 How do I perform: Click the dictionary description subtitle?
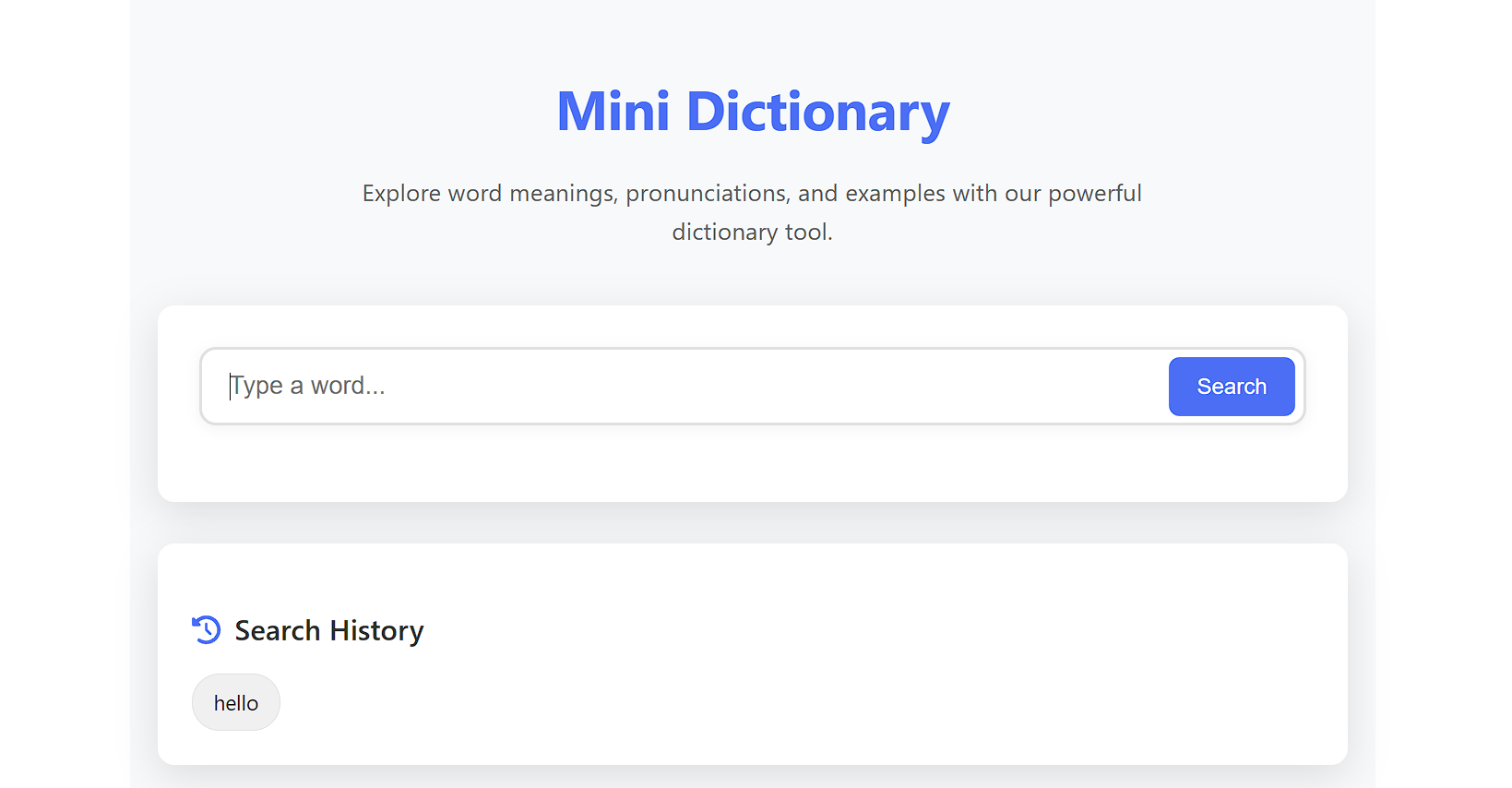click(752, 212)
